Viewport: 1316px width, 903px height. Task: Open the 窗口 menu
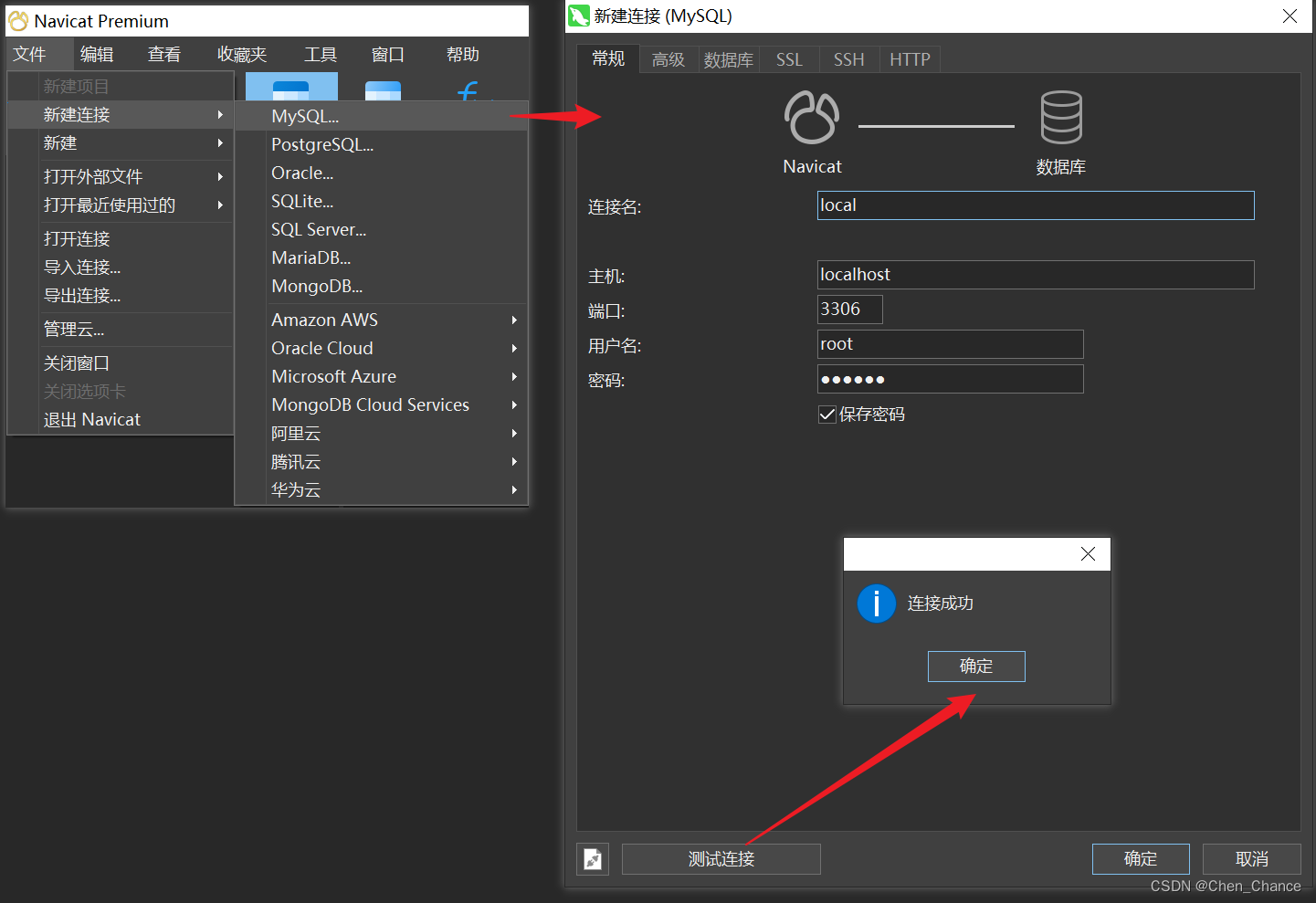click(x=388, y=55)
